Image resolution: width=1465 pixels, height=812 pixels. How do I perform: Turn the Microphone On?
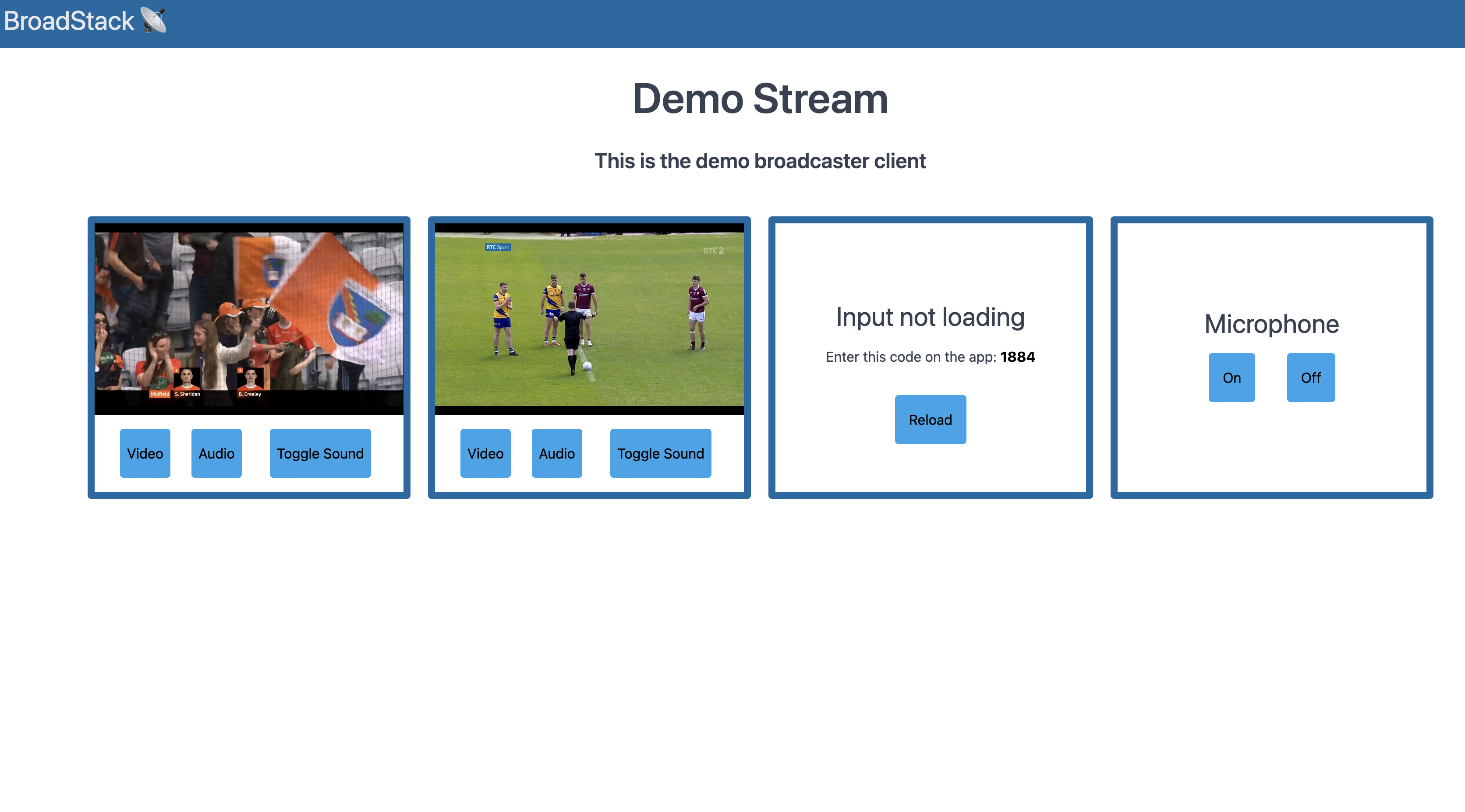[1231, 378]
